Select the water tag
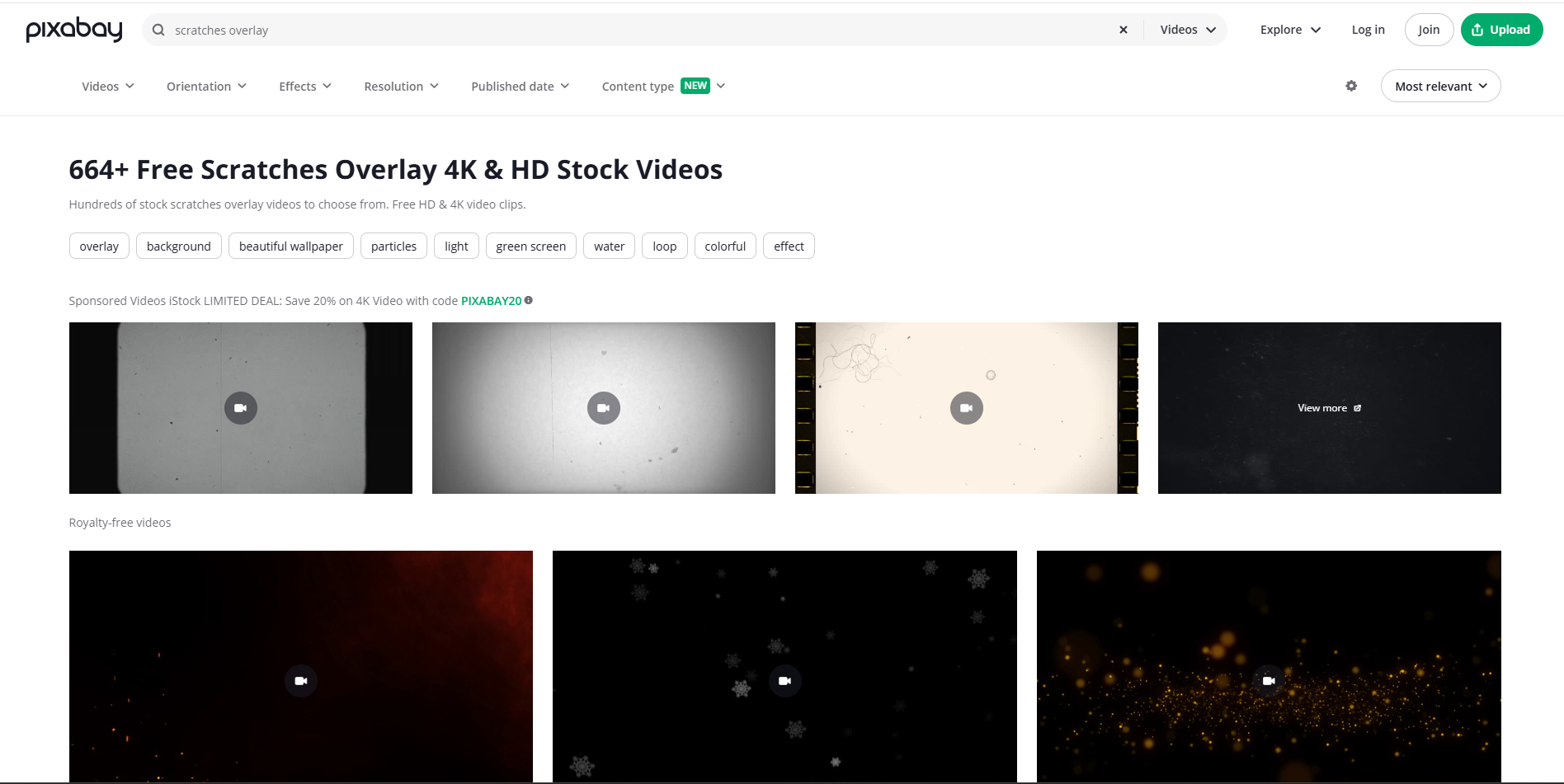 pyautogui.click(x=610, y=246)
